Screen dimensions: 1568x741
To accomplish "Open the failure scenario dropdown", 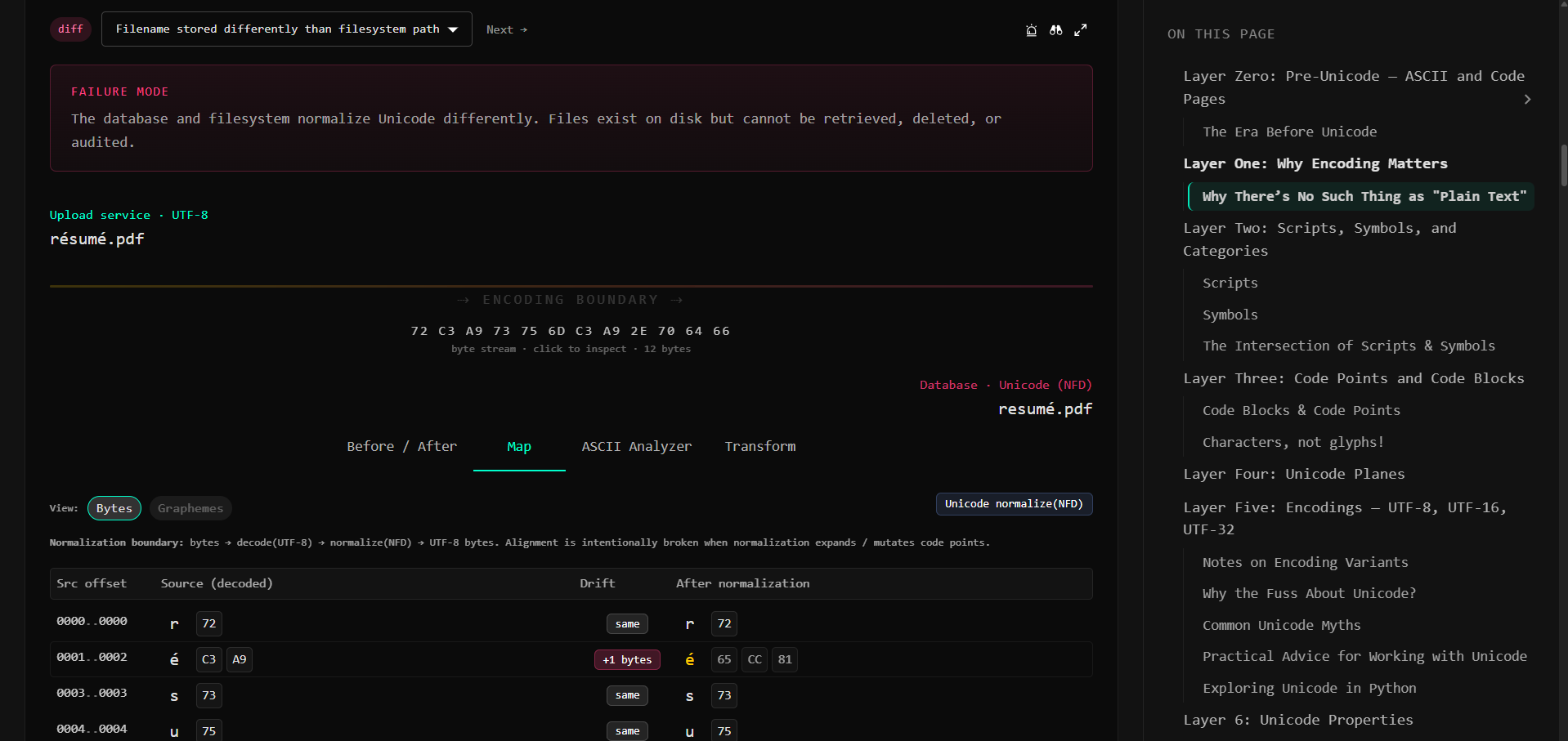I will click(x=286, y=29).
